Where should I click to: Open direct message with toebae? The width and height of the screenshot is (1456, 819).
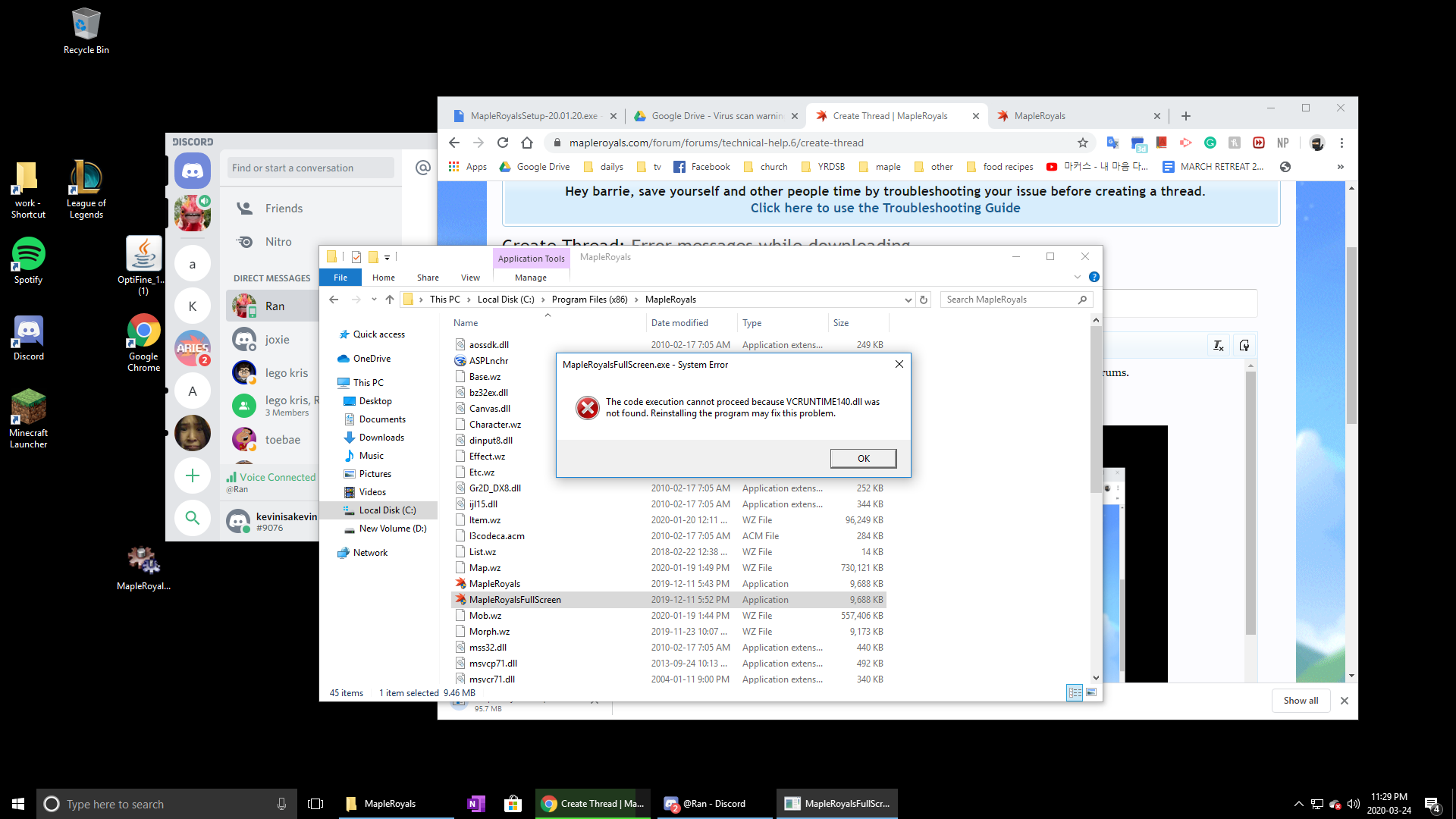tap(282, 440)
